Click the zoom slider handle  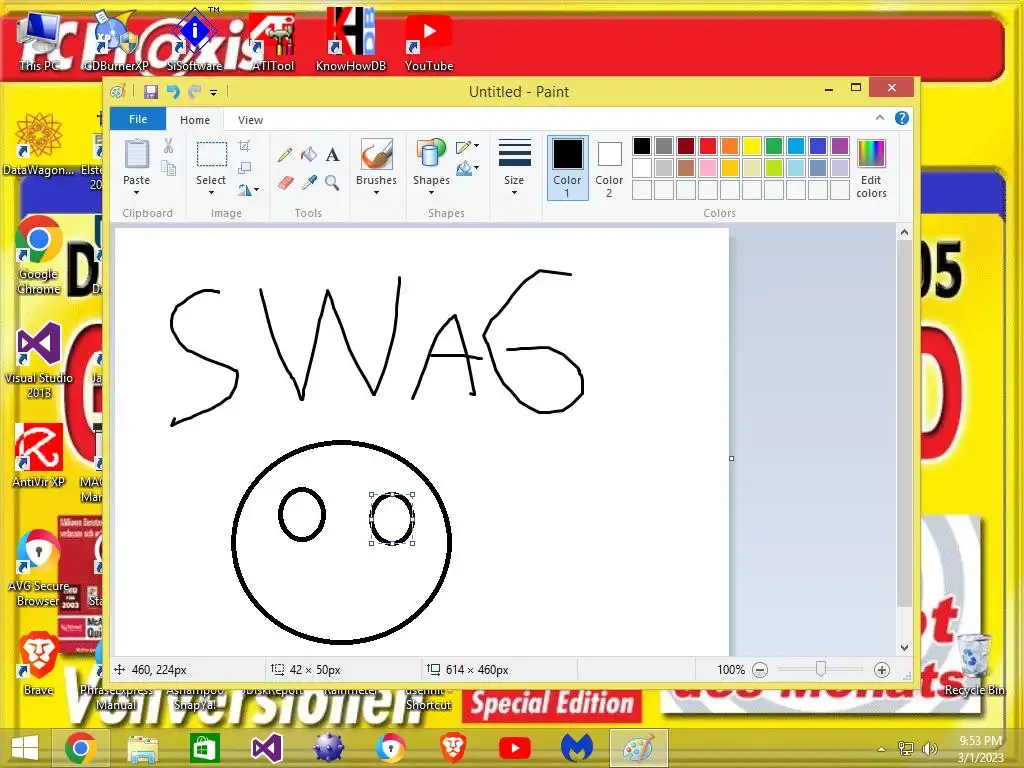coord(821,669)
